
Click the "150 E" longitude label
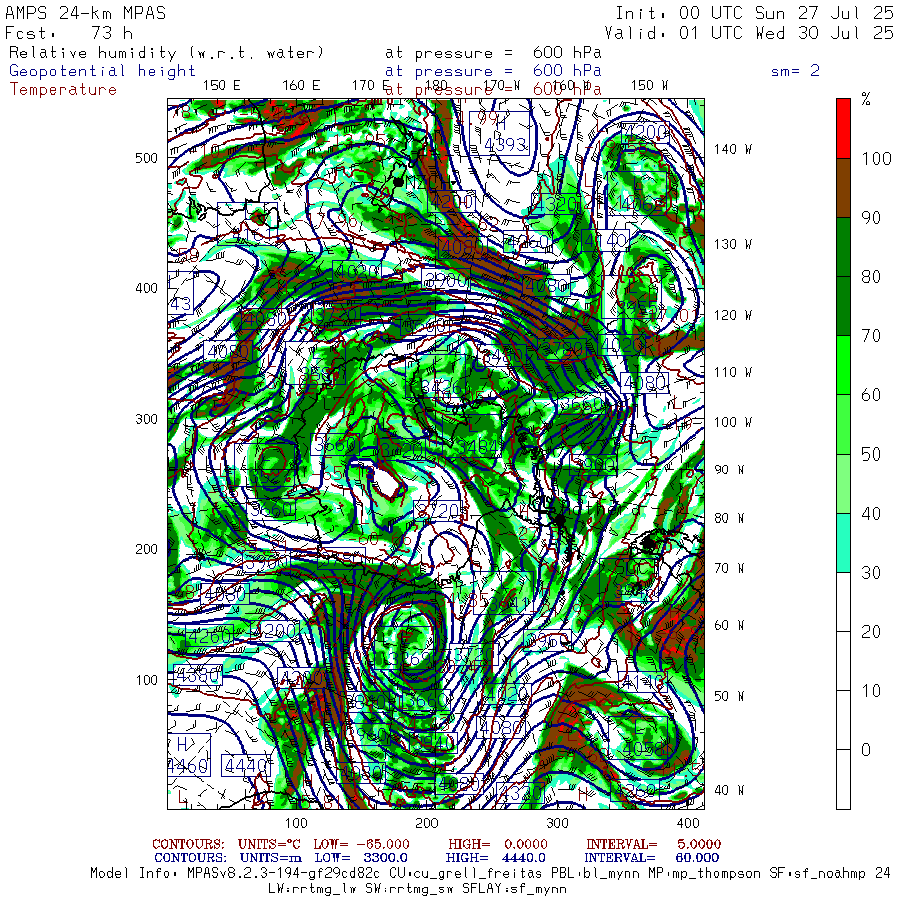(222, 86)
